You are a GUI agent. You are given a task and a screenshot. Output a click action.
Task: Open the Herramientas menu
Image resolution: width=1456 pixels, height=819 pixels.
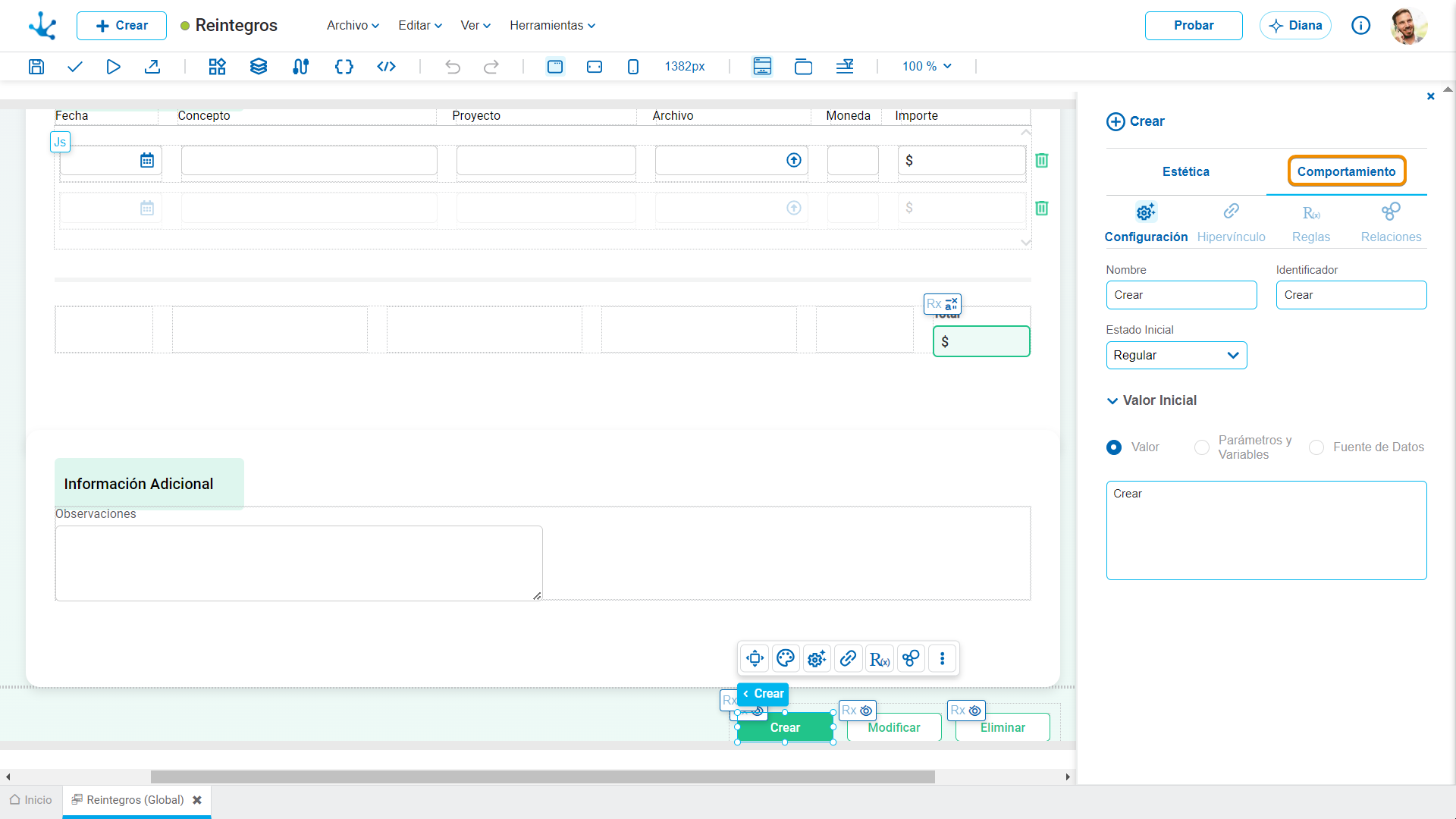tap(552, 26)
